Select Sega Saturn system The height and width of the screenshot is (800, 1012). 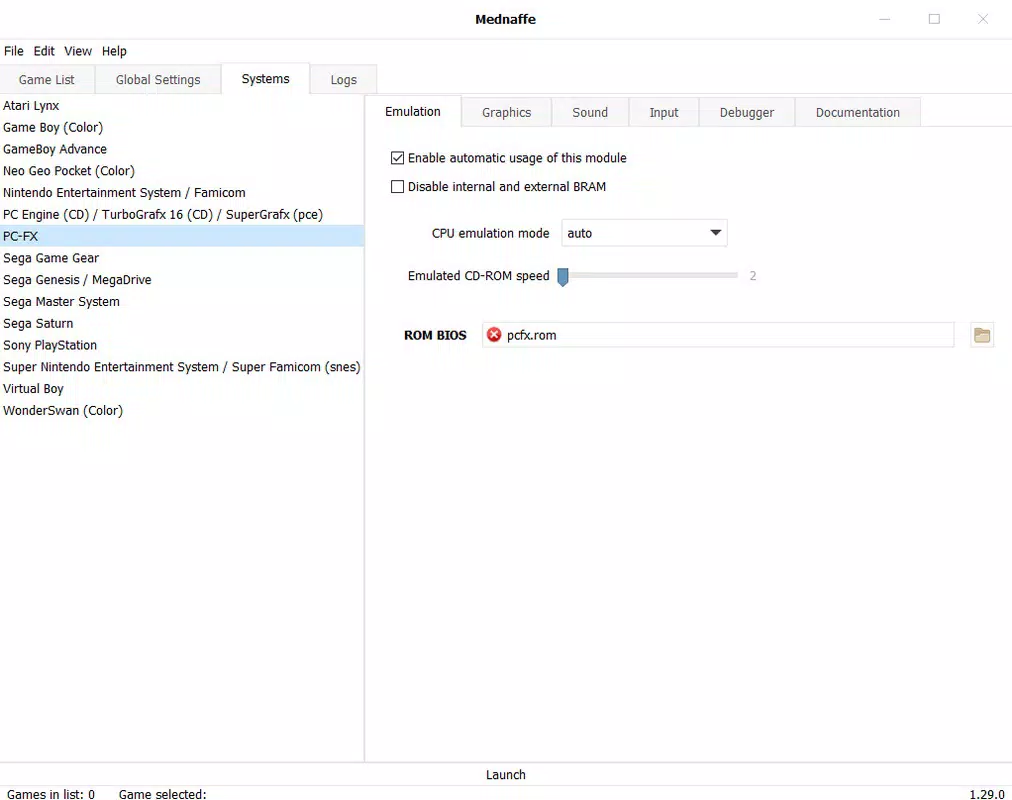(182, 323)
